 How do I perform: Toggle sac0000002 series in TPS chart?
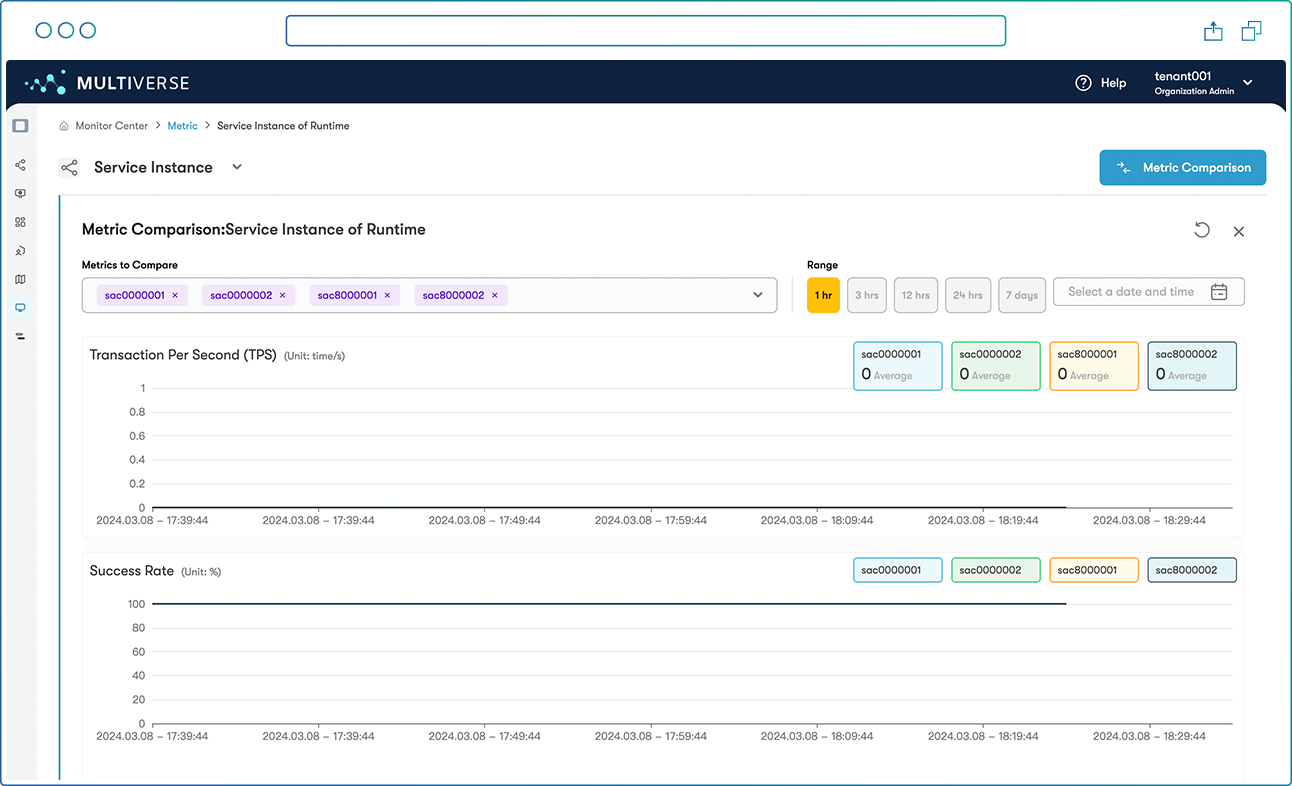pos(996,366)
